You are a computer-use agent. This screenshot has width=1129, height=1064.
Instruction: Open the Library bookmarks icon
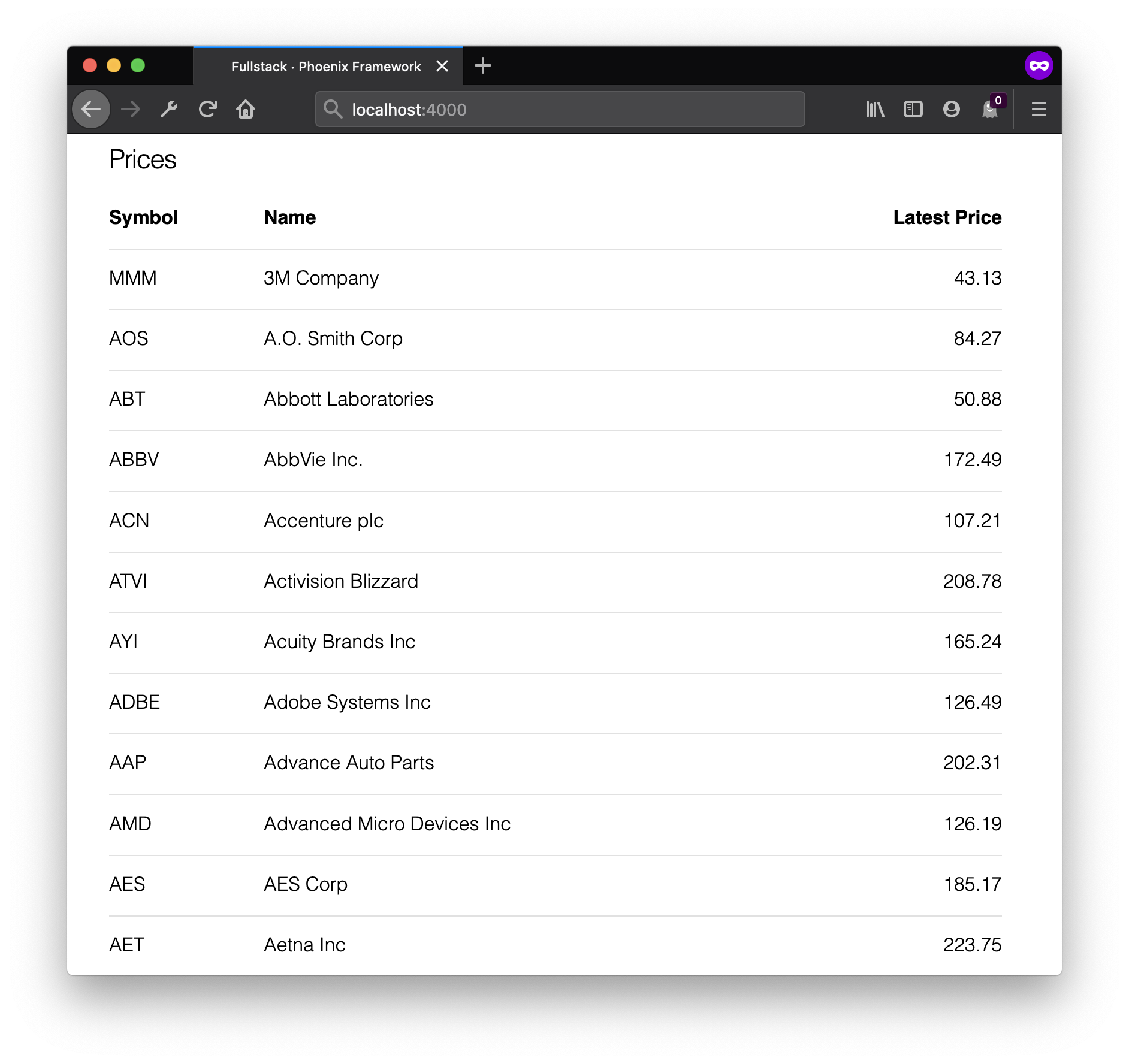point(875,110)
